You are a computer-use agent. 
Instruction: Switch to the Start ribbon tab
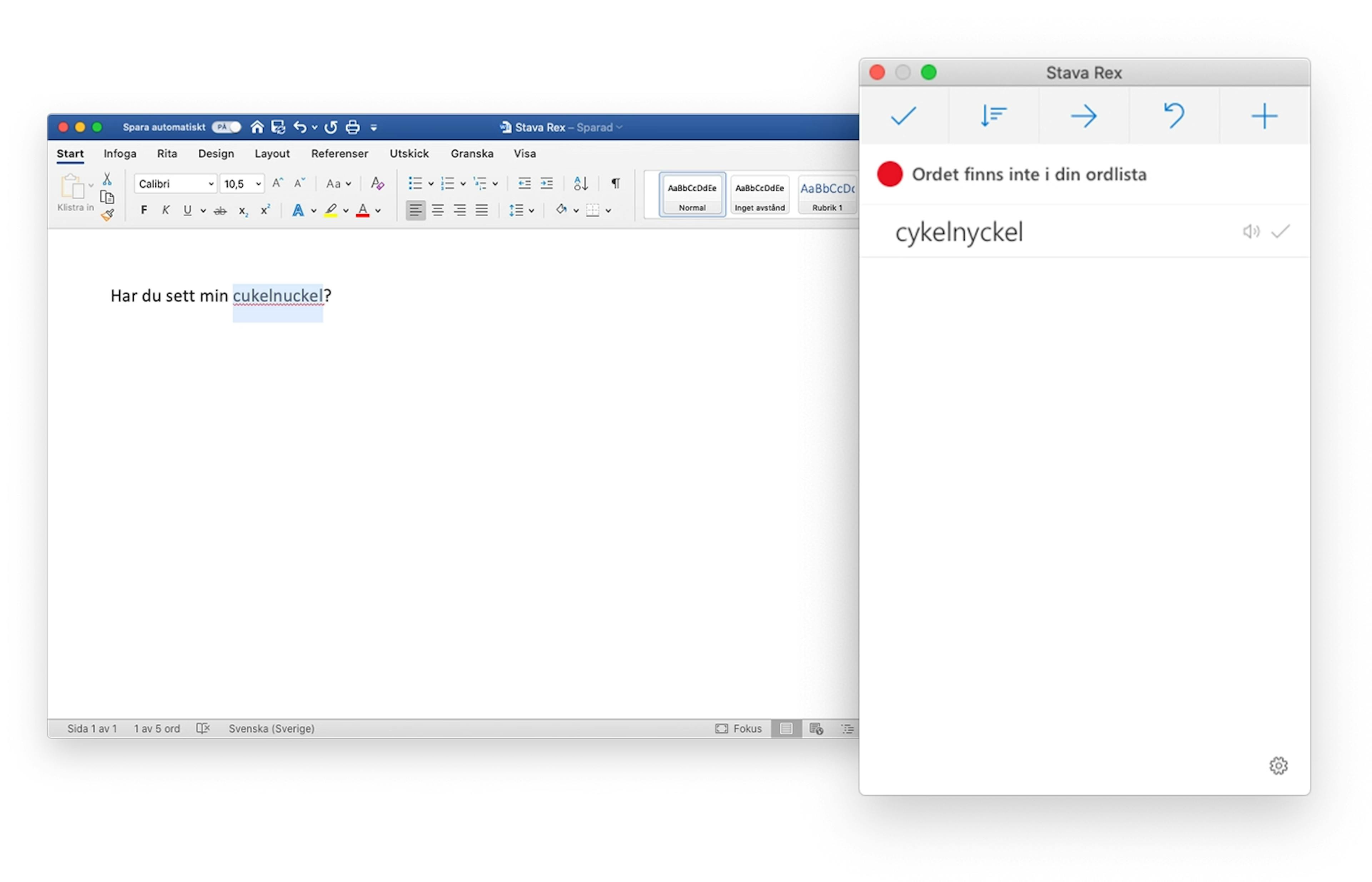(x=70, y=154)
